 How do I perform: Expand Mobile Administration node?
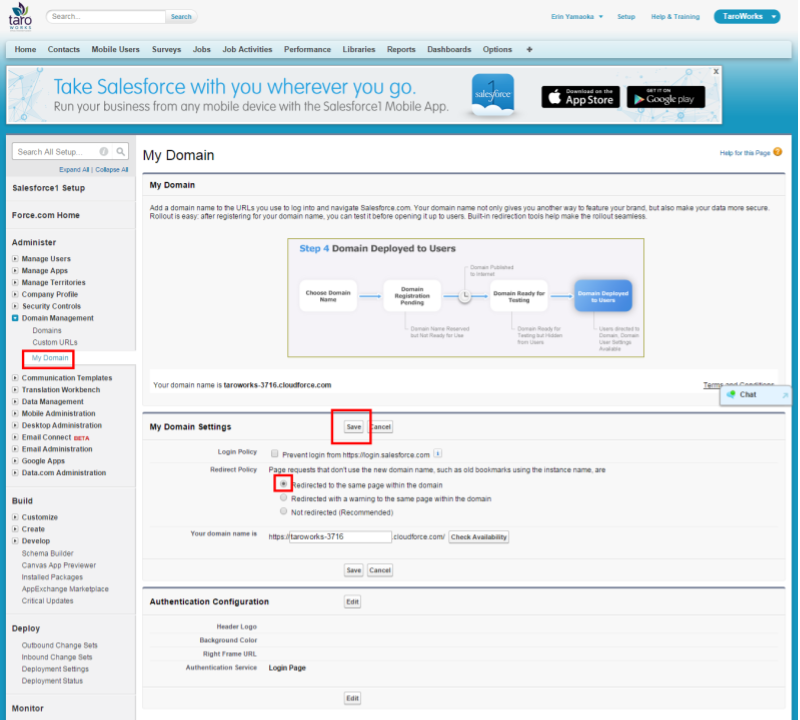click(15, 413)
